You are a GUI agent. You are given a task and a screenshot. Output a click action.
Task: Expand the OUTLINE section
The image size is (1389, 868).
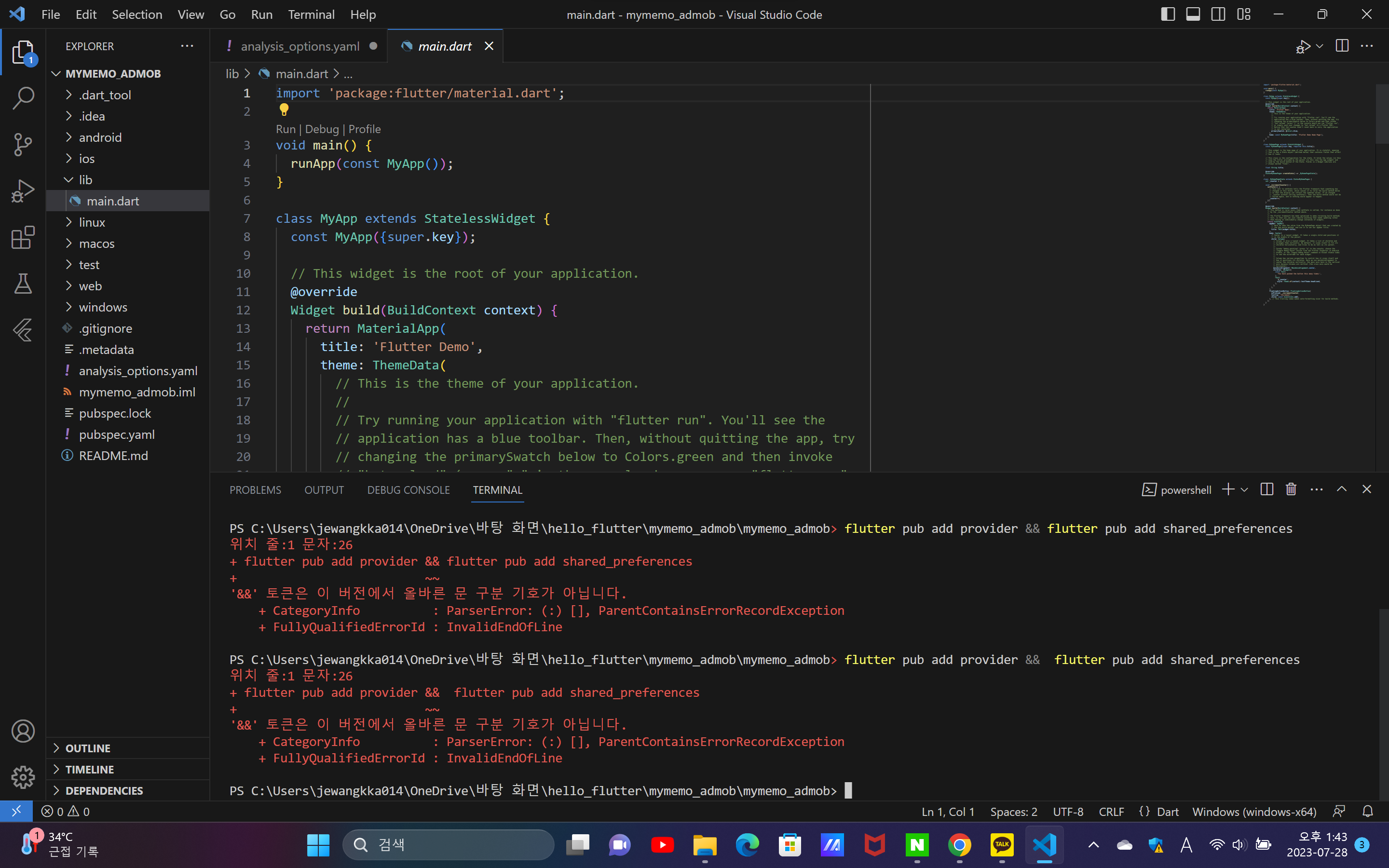pyautogui.click(x=127, y=748)
